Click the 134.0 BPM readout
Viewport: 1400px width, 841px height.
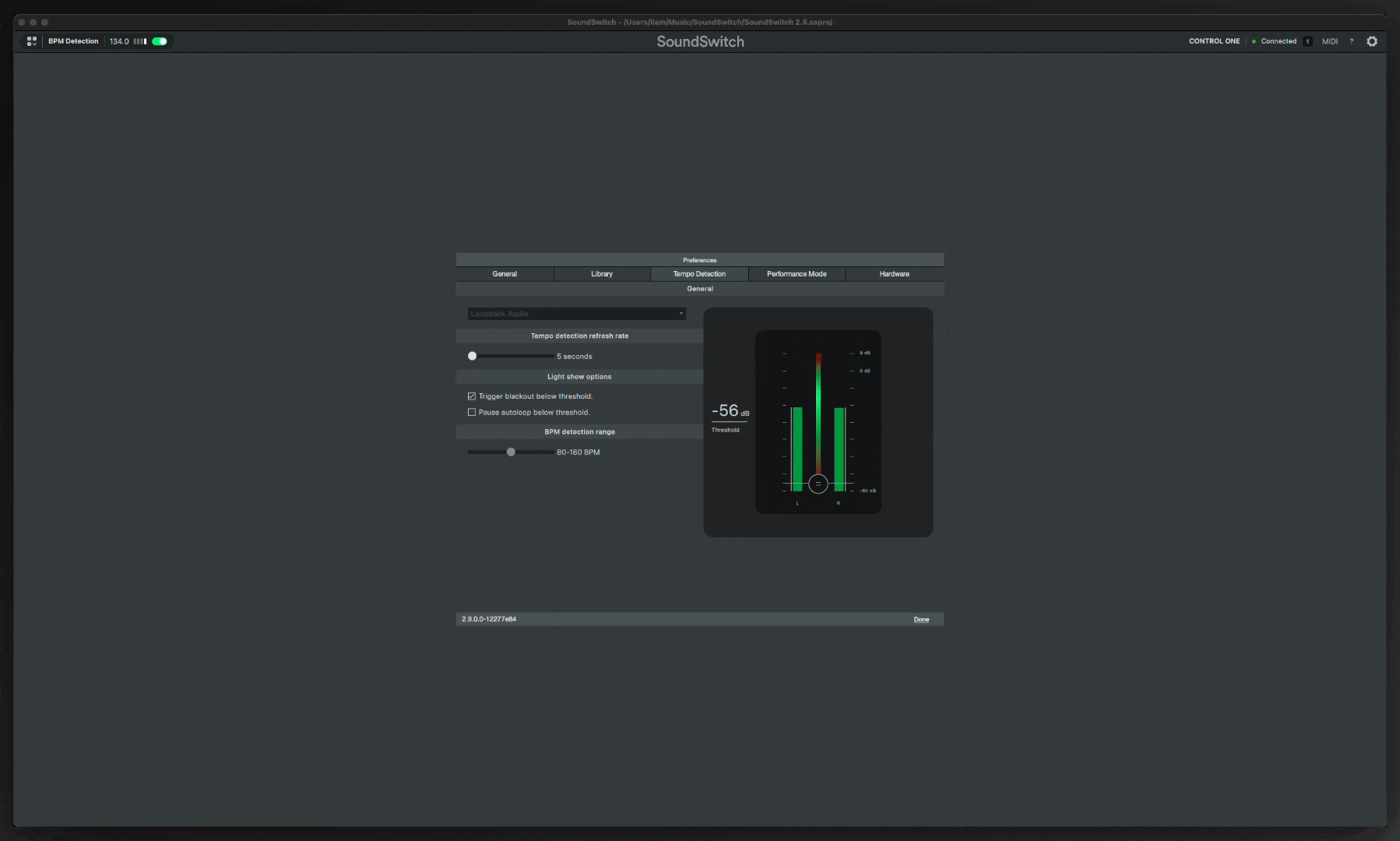119,41
